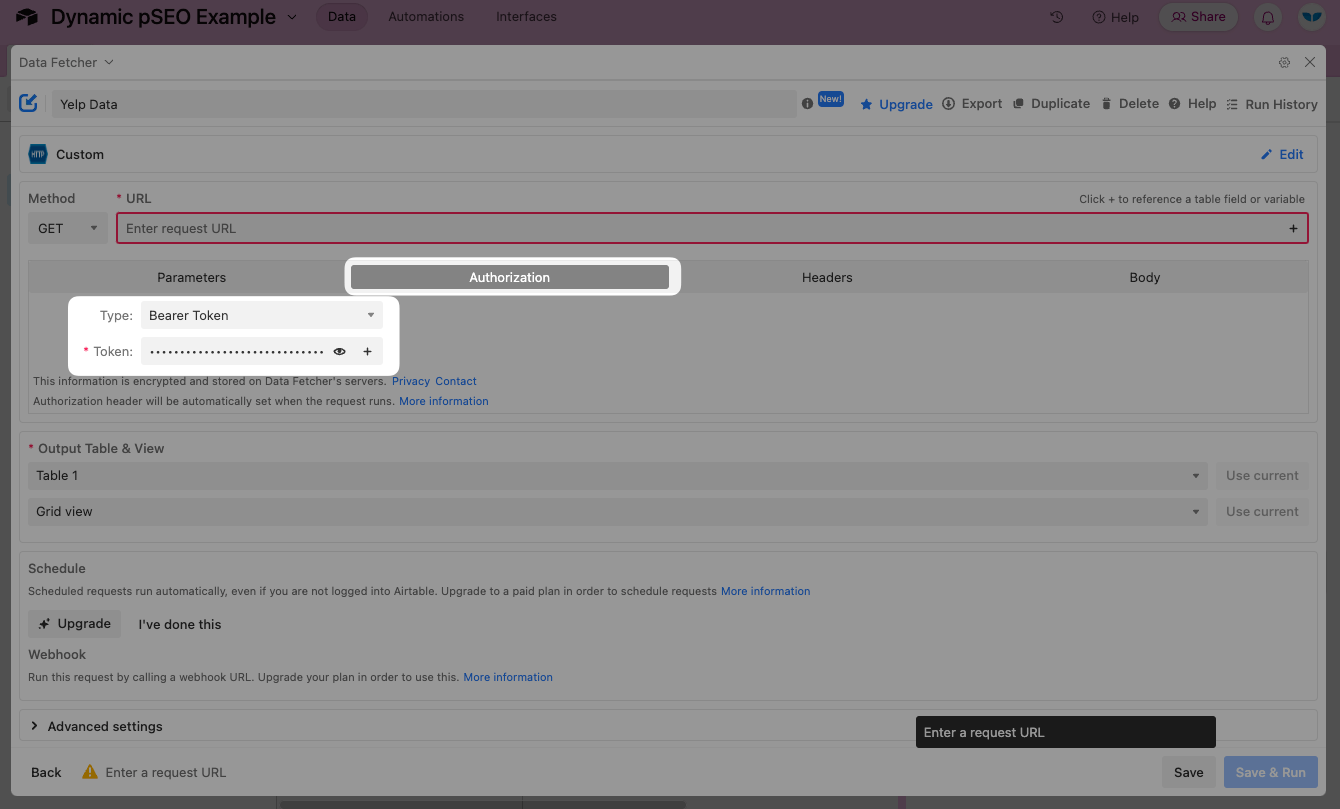1340x809 pixels.
Task: Open Run History
Action: (1272, 104)
